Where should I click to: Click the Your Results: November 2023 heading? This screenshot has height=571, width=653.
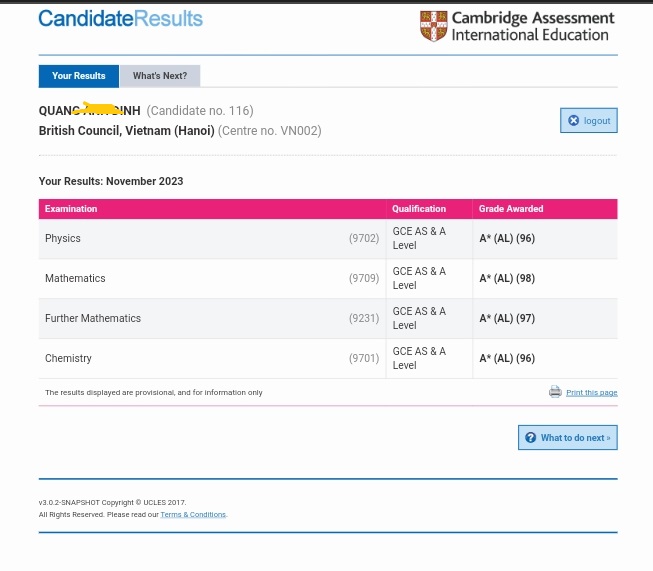[111, 181]
